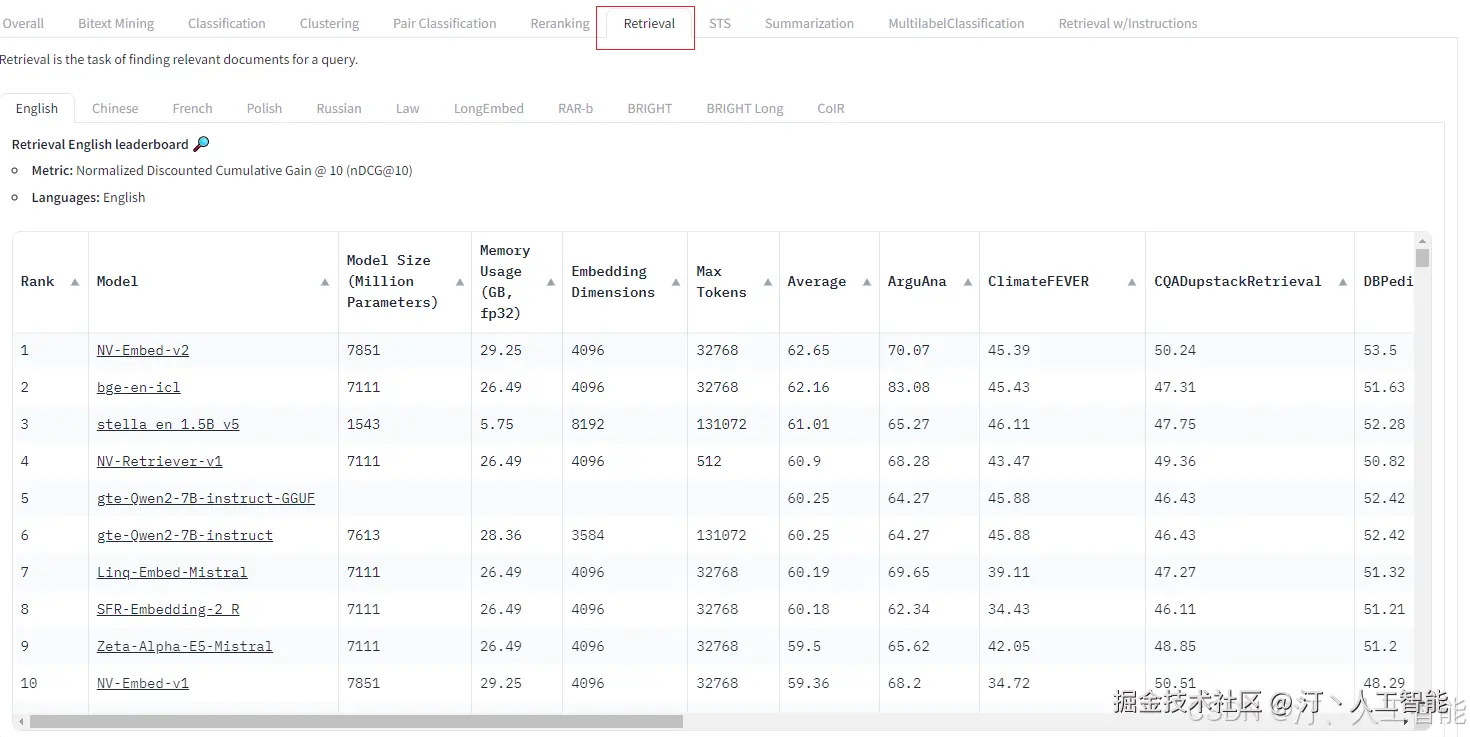The image size is (1470, 737).
Task: Open the NV-Embed-v1 model link
Action: pyautogui.click(x=143, y=684)
